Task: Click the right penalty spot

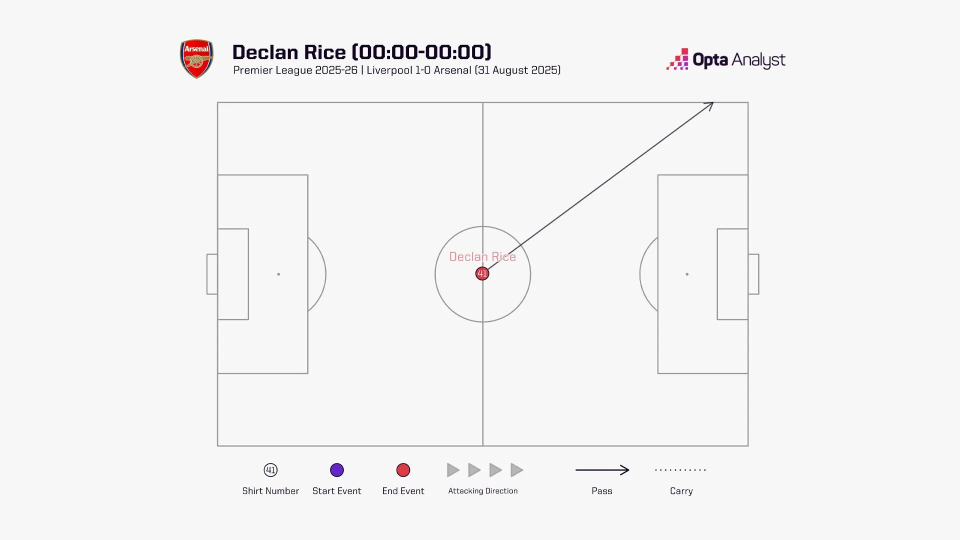Action: click(687, 274)
